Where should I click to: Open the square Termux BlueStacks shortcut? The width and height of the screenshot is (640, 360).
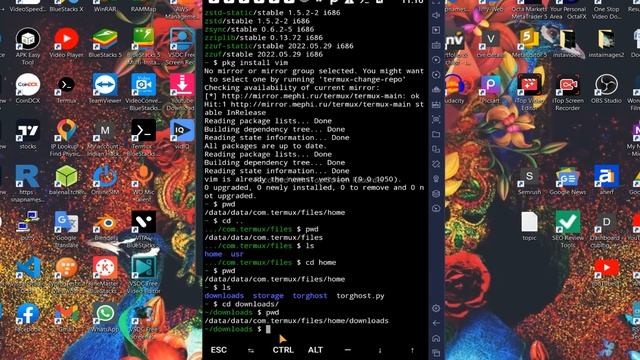(x=143, y=138)
